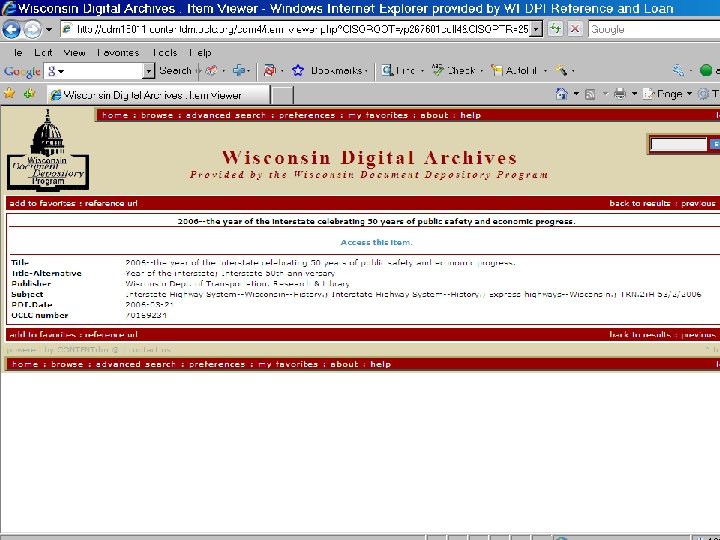Click the PDF-Date value 2006-06-21

tap(149, 305)
